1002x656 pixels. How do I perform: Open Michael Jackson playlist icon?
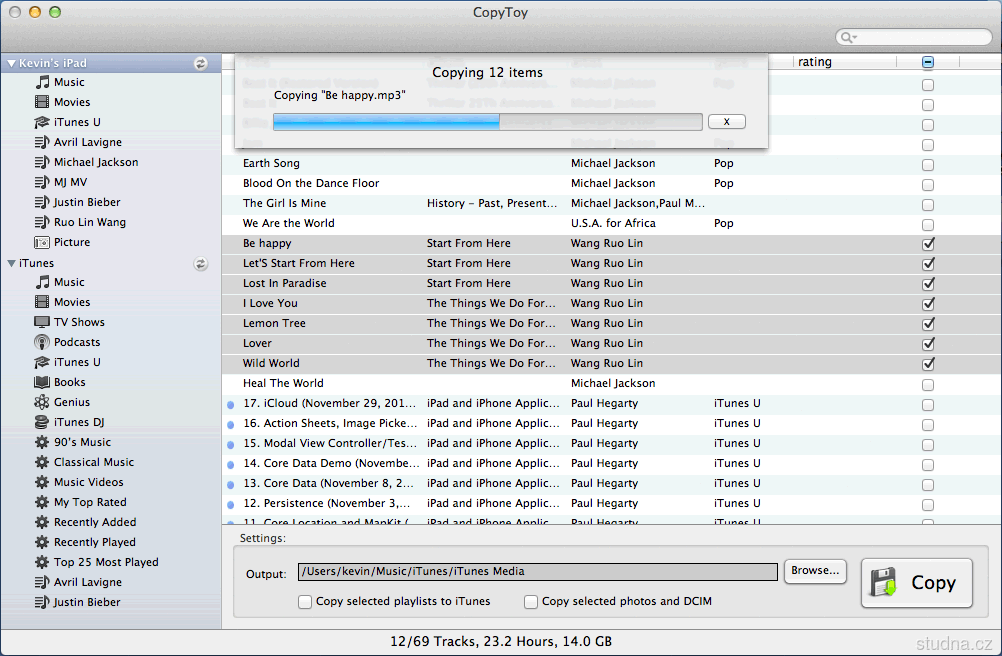pyautogui.click(x=42, y=162)
